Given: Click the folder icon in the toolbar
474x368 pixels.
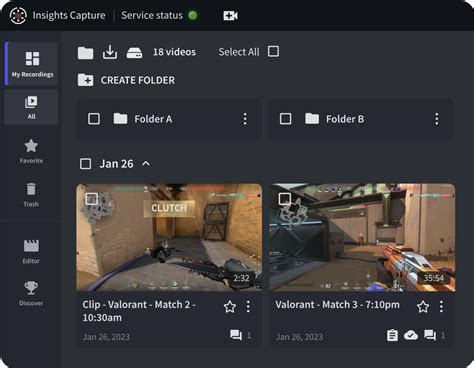Looking at the screenshot, I should click(86, 53).
